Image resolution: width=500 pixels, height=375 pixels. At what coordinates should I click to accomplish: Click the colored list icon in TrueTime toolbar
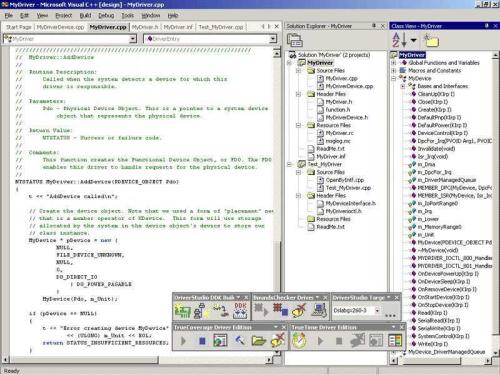tap(395, 341)
